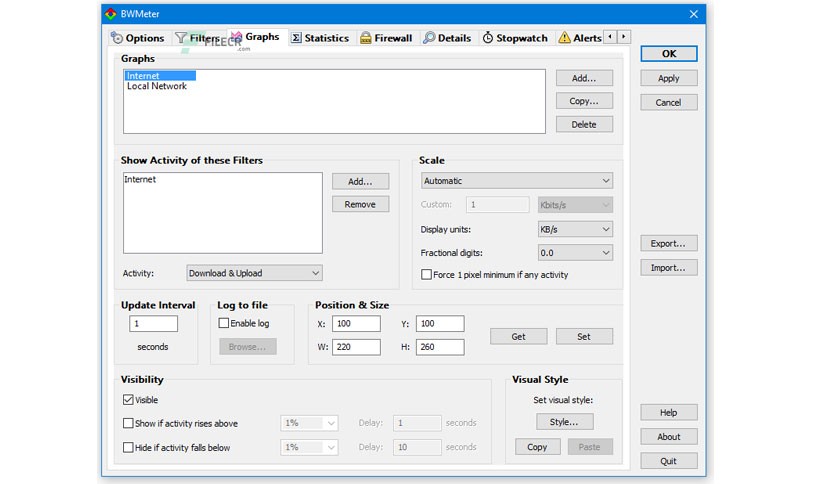Click the Graphs tab chart icon

(236, 37)
